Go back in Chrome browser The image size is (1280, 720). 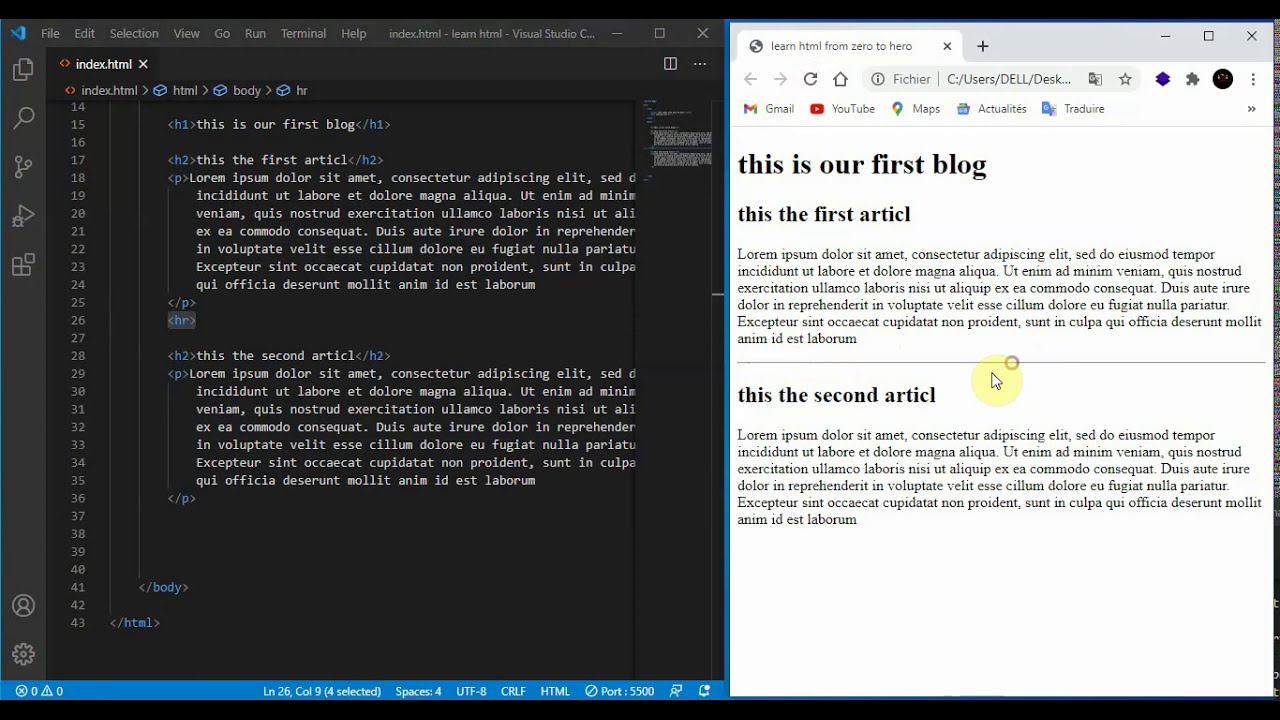click(x=750, y=79)
